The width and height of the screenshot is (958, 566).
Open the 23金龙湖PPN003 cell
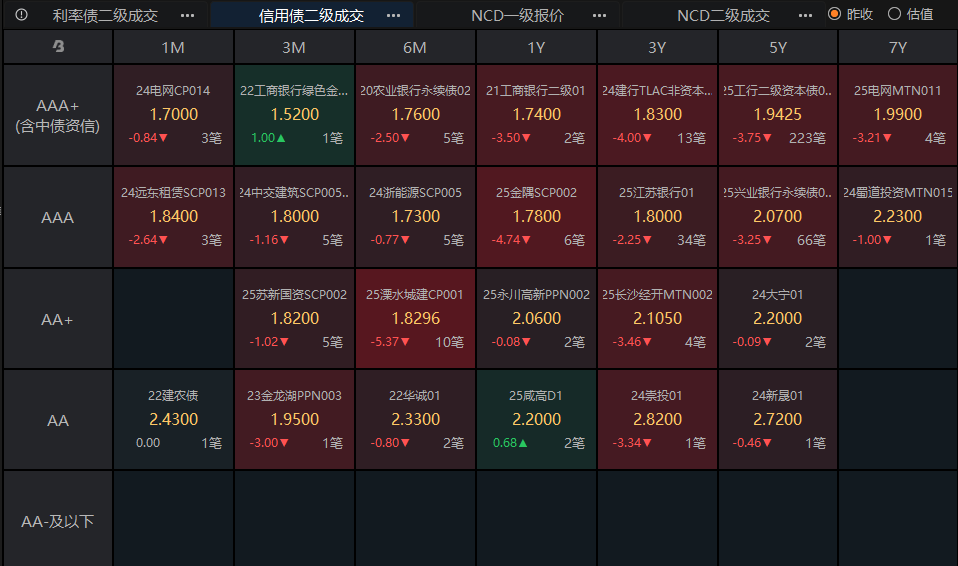tap(294, 420)
